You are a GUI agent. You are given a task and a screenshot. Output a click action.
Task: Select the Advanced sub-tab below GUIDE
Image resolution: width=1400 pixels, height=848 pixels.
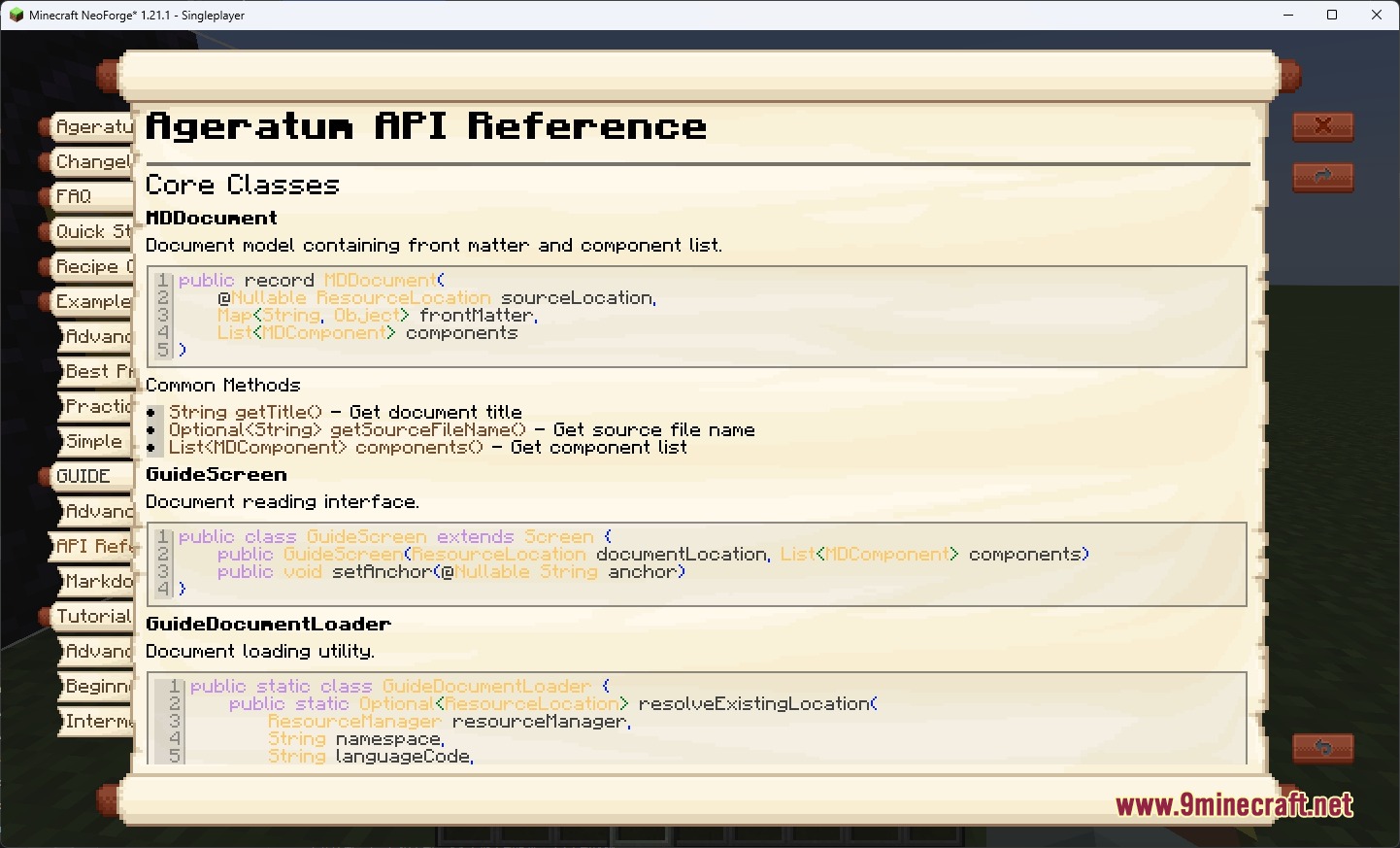95,512
